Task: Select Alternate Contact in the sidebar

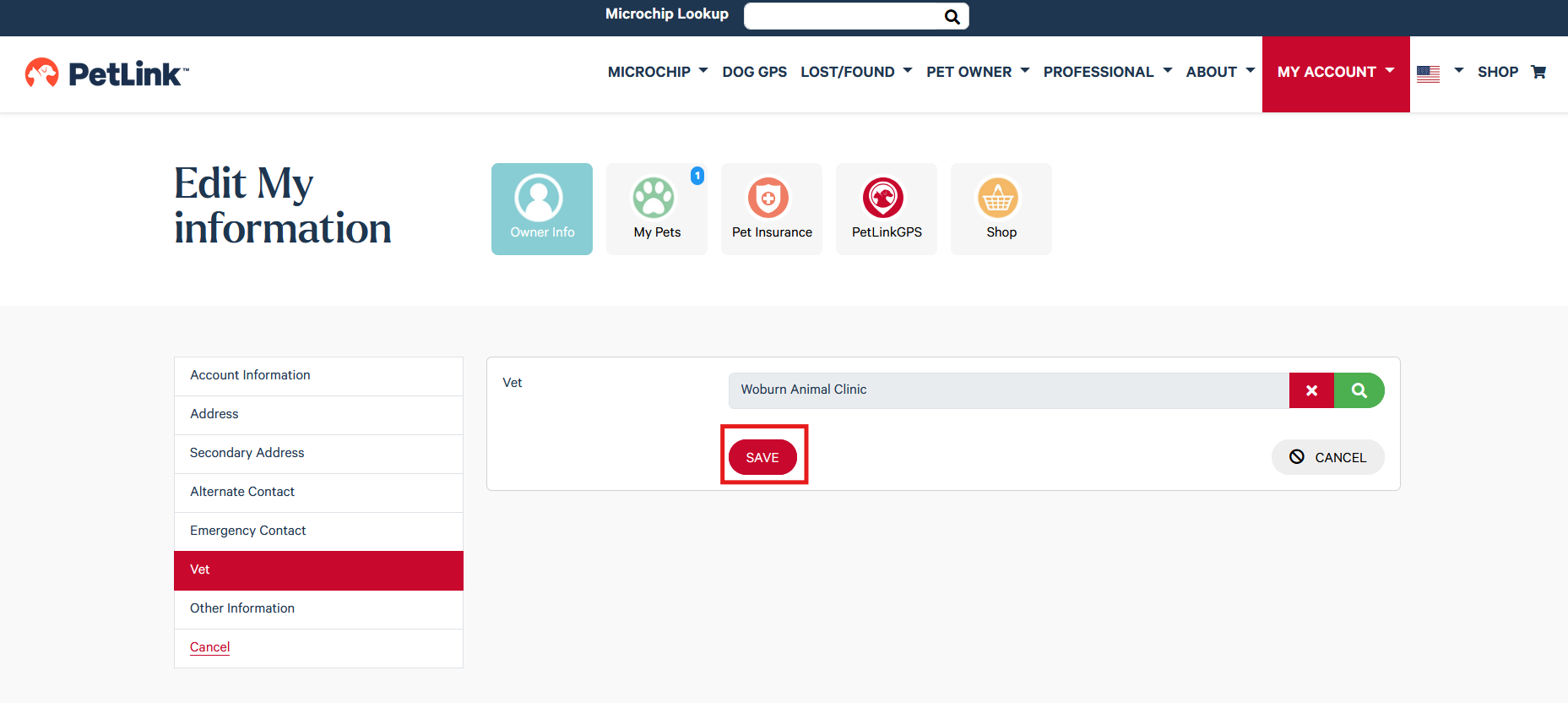Action: (318, 493)
